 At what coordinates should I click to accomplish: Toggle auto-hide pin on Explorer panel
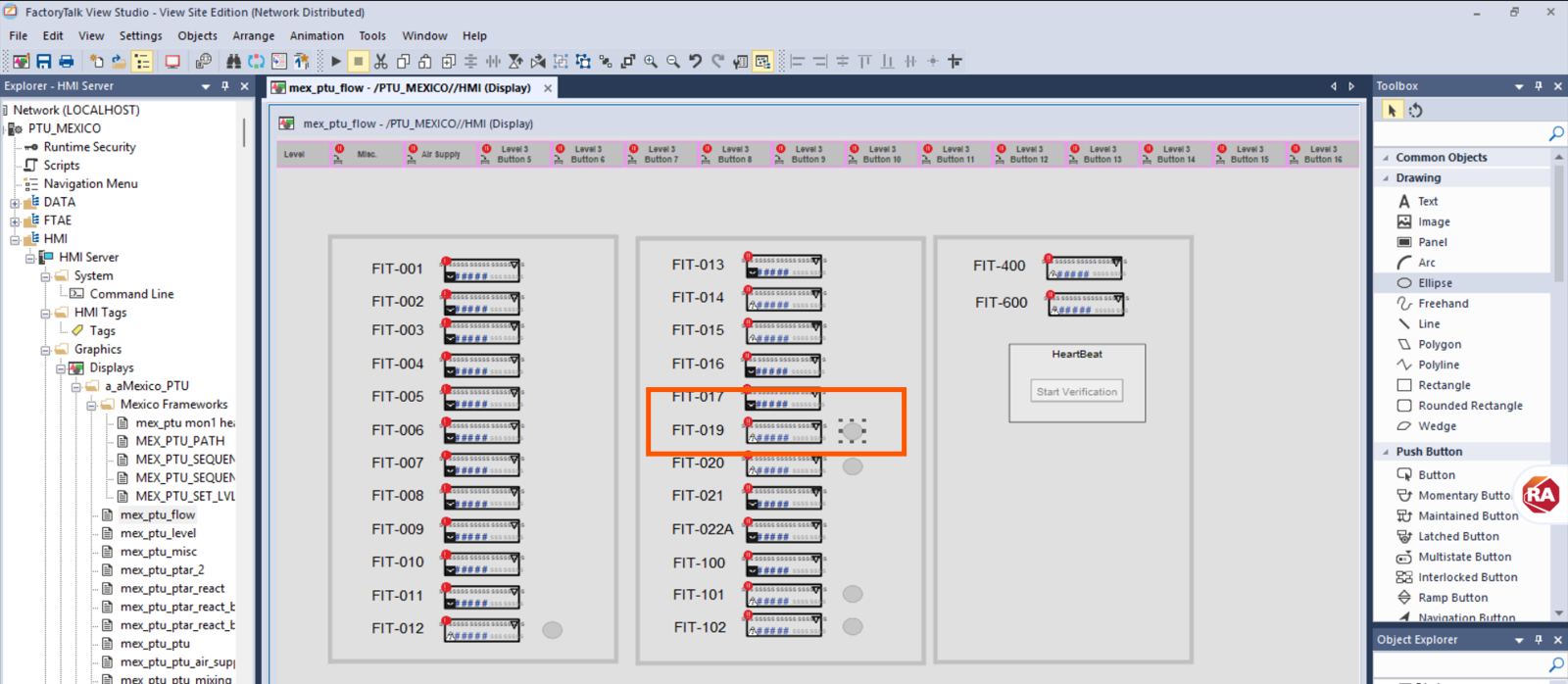pos(225,86)
